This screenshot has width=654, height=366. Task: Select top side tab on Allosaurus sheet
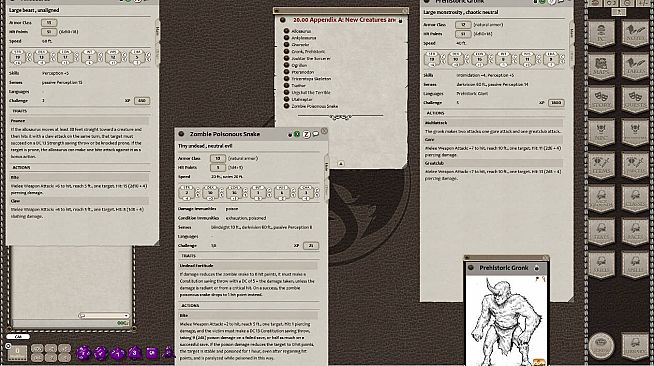157,30
